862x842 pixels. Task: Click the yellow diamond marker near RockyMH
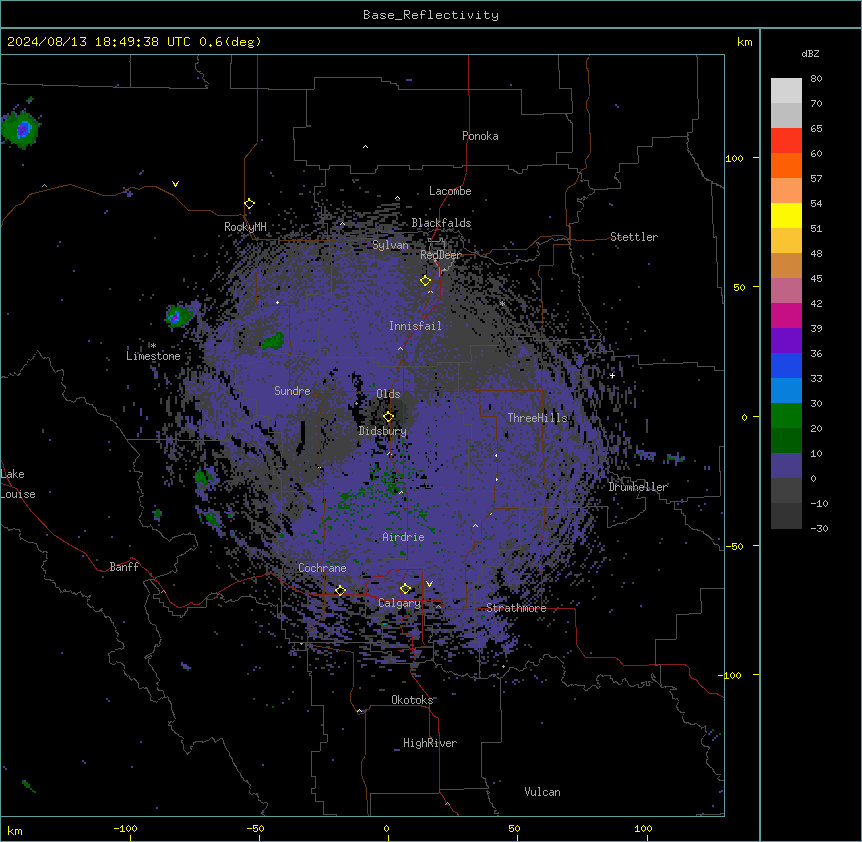click(x=250, y=204)
